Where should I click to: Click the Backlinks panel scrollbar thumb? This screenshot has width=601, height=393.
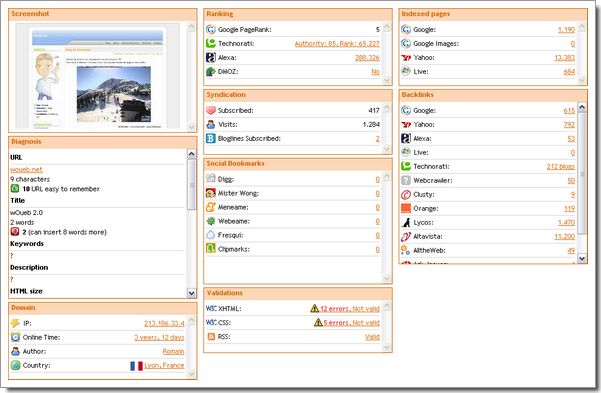582,173
